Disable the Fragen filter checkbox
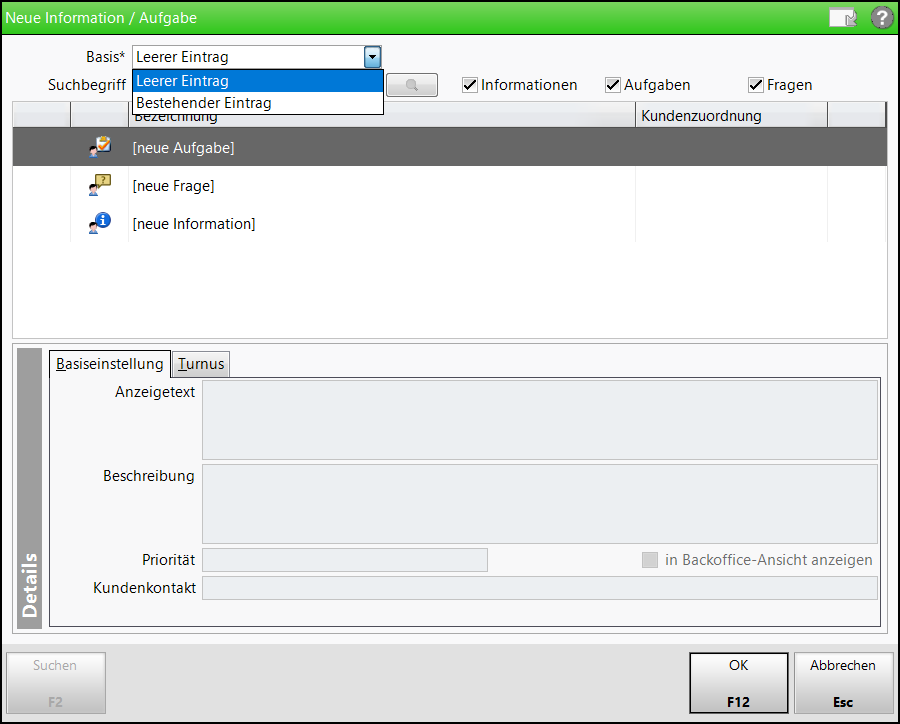900x724 pixels. tap(756, 85)
